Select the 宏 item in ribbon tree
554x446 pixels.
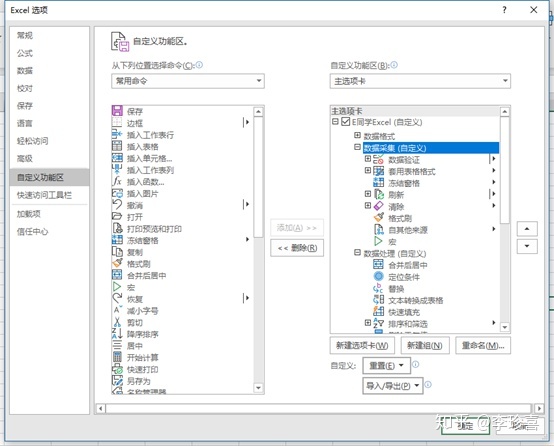click(x=392, y=242)
